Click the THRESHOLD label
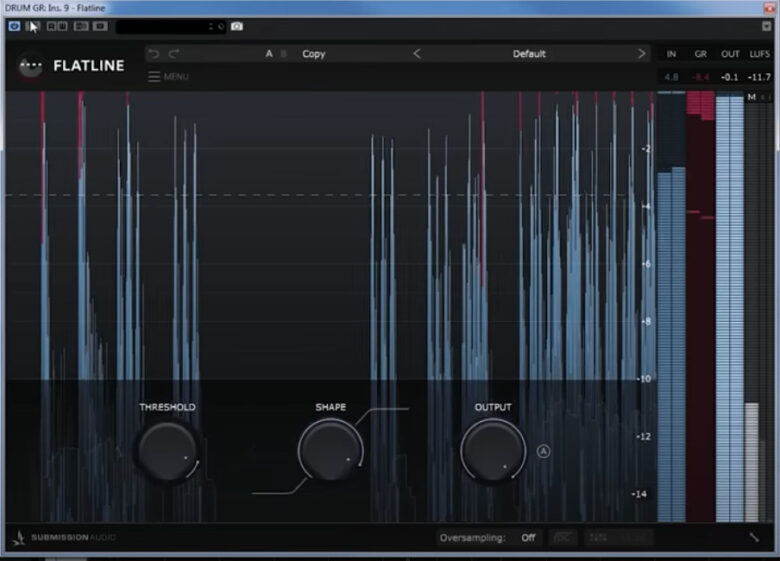Viewport: 780px width, 561px height. click(x=167, y=407)
